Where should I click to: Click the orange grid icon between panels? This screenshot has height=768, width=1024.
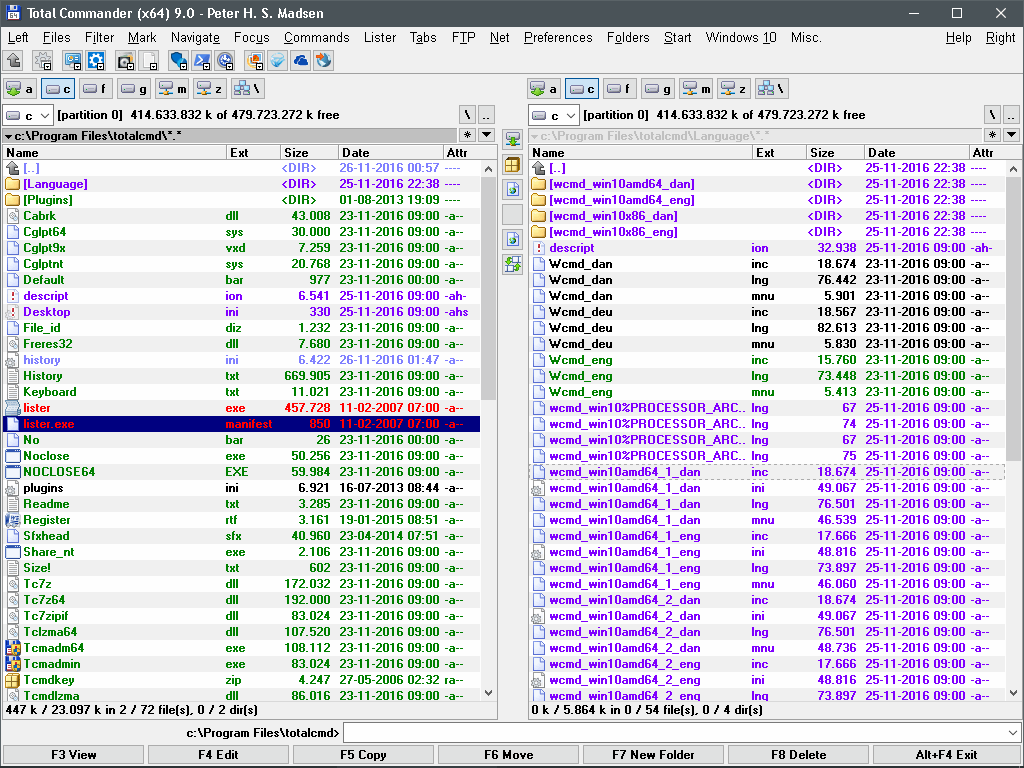click(513, 165)
